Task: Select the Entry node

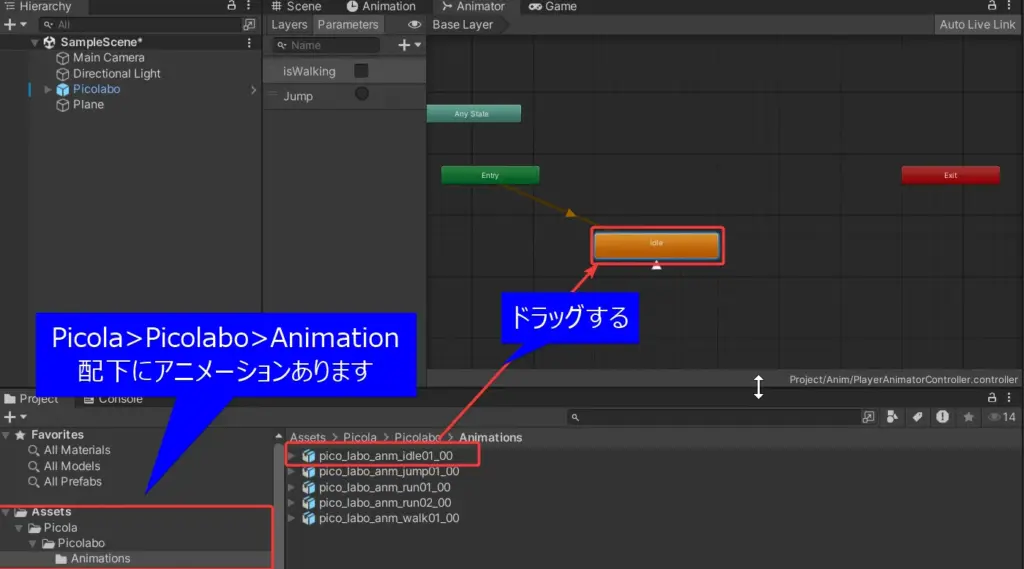Action: pyautogui.click(x=490, y=175)
